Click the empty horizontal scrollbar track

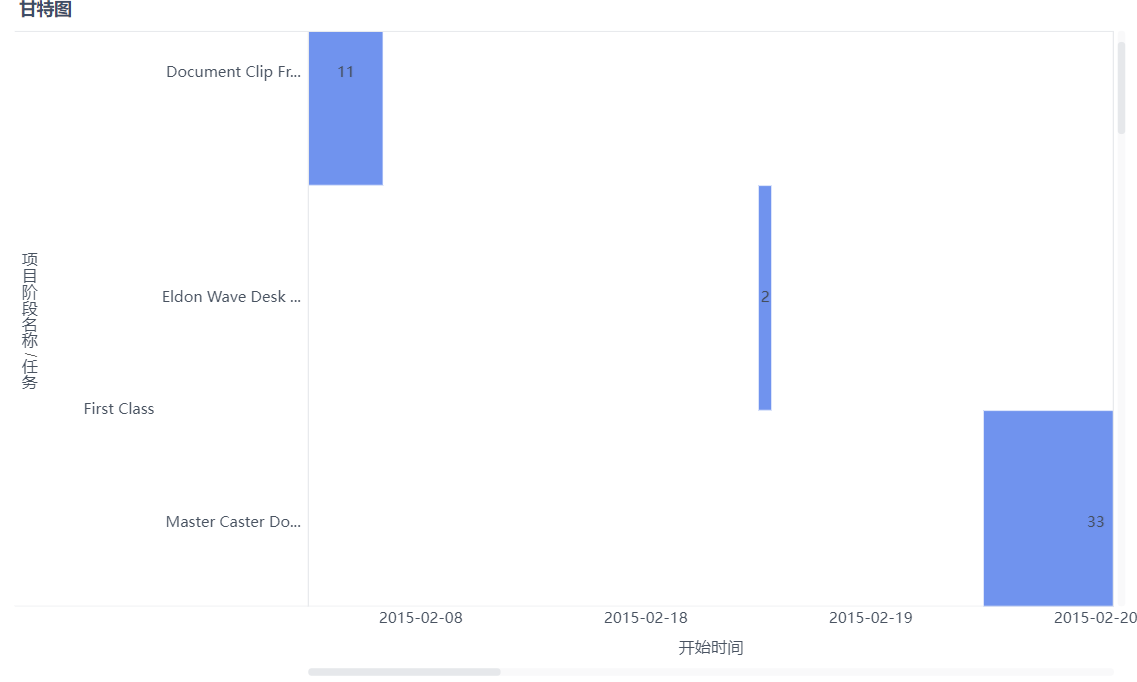point(806,672)
